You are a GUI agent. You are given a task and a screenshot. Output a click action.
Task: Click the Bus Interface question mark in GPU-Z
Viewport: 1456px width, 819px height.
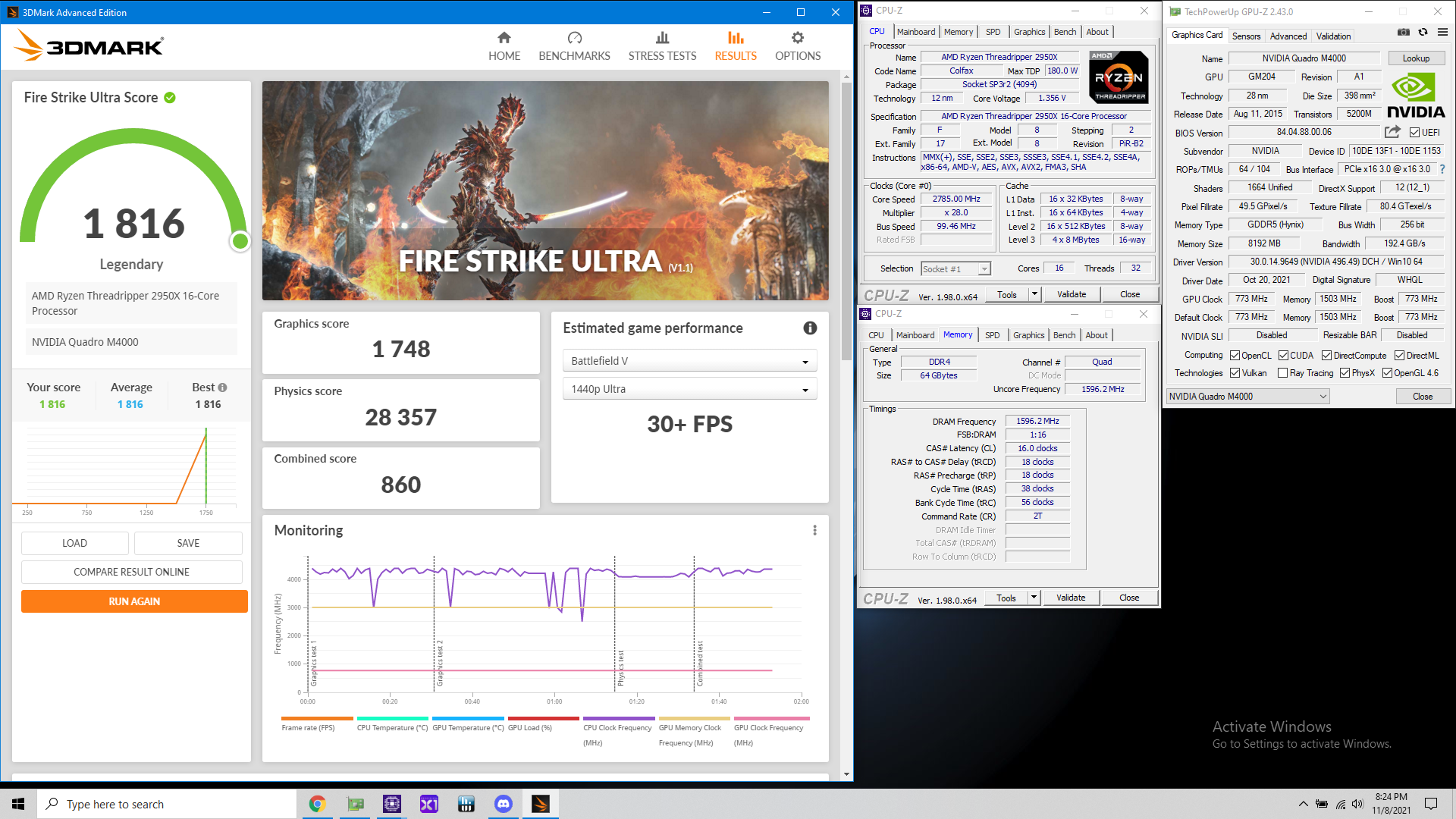(x=1442, y=169)
